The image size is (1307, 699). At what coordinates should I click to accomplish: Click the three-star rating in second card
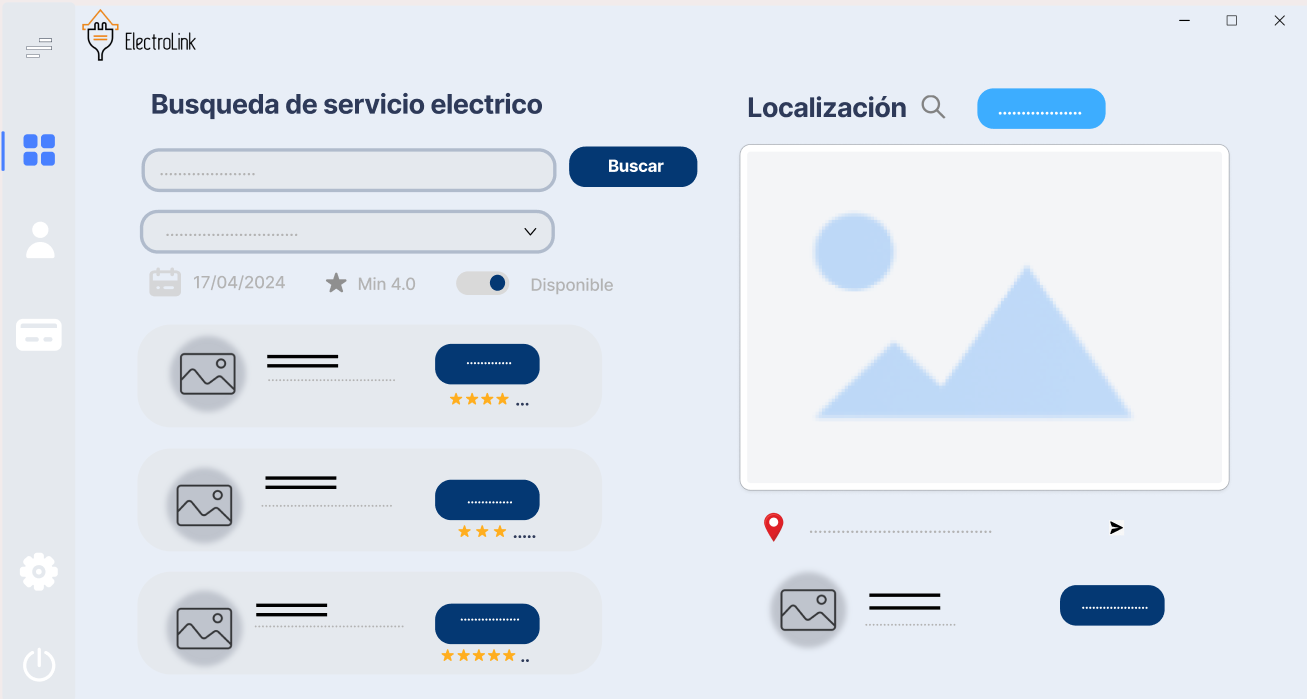482,531
